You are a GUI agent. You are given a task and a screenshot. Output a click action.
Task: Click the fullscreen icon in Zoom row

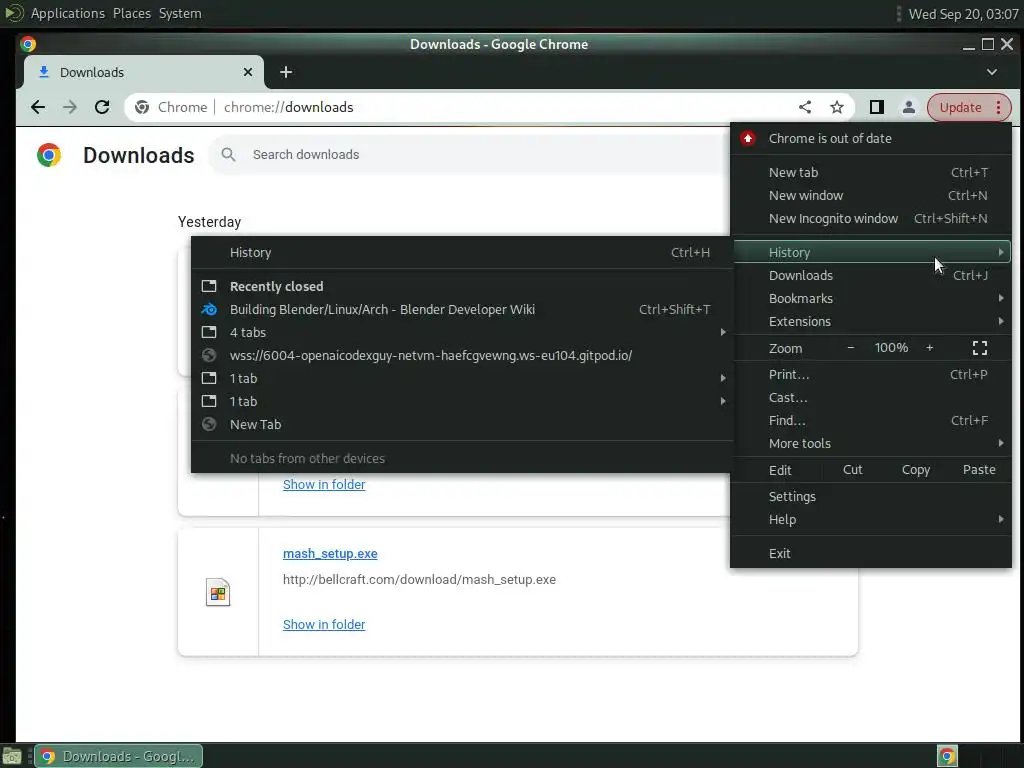tap(980, 348)
